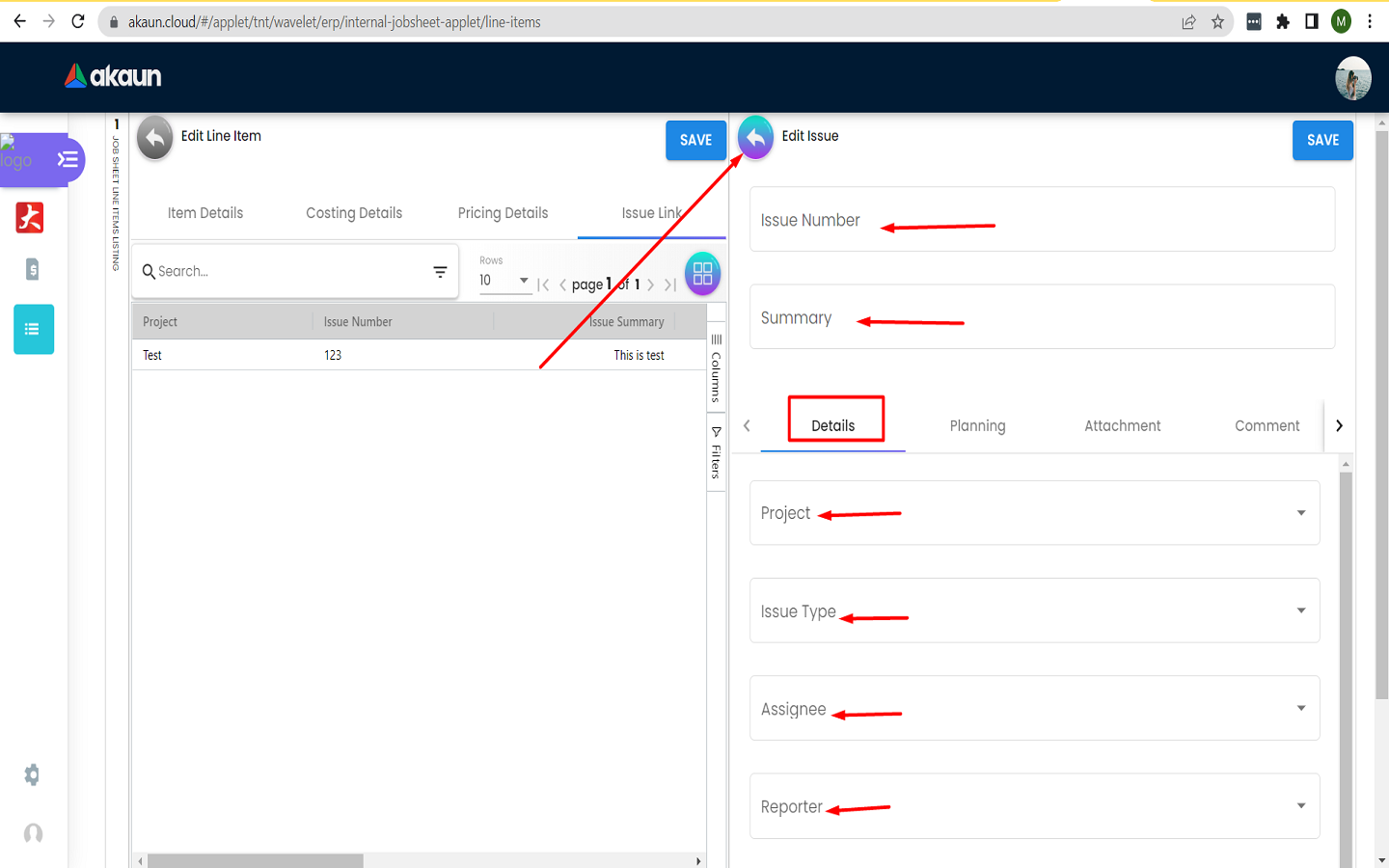Select the teal list icon in sidebar
The image size is (1389, 868).
[33, 330]
